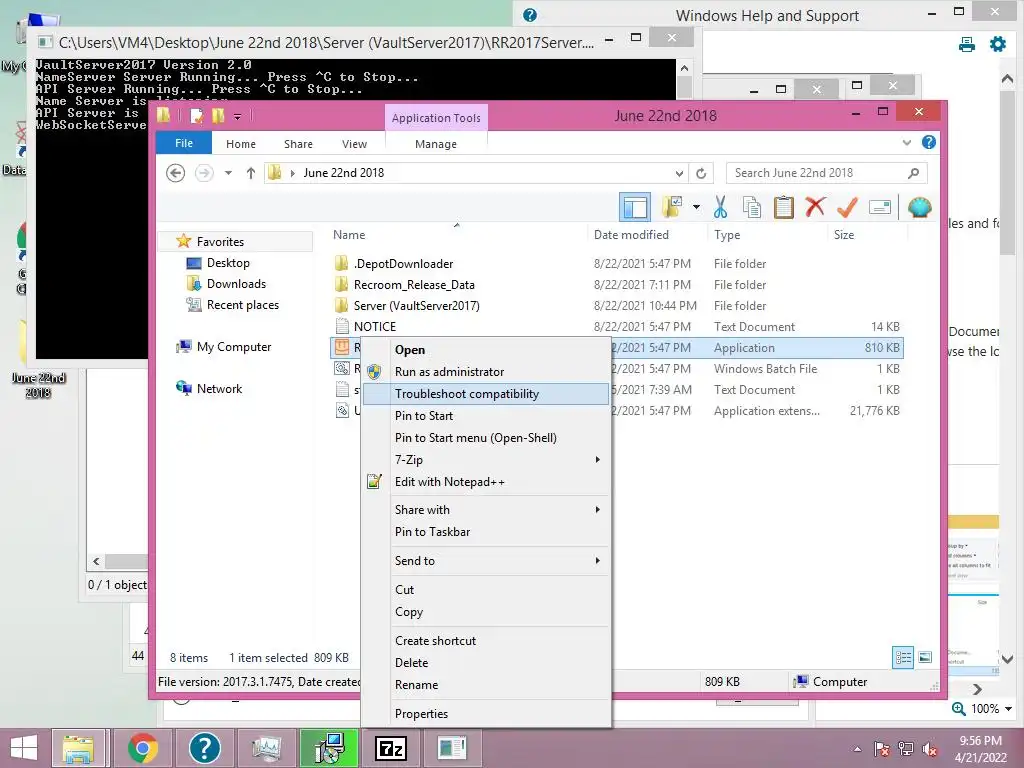Expand the ribbon with the chevron
This screenshot has height=768, width=1024.
[x=906, y=142]
